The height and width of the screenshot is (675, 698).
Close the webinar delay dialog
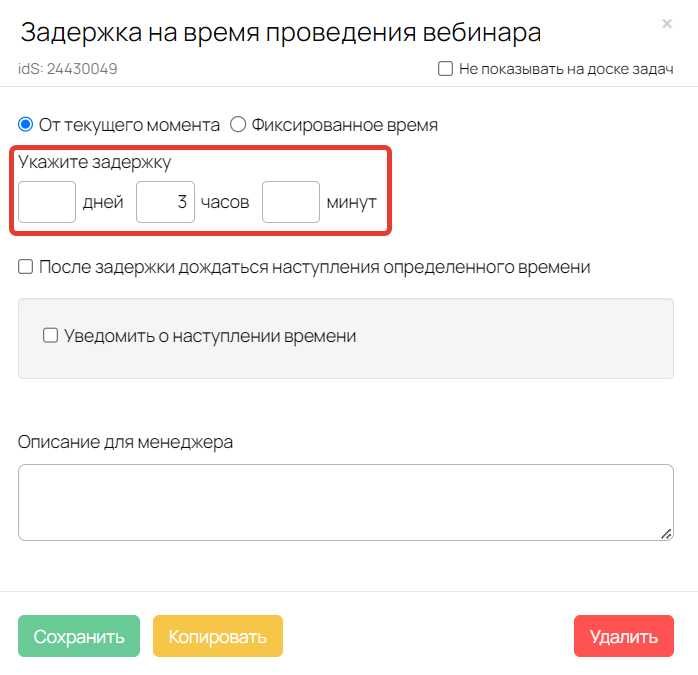point(667,23)
